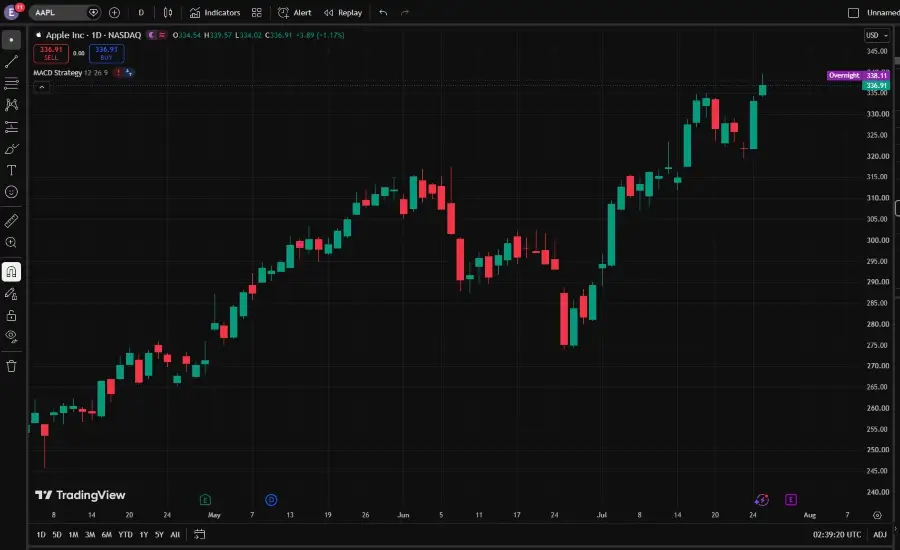Click the 336.91 BUY button
The width and height of the screenshot is (900, 550).
point(106,53)
